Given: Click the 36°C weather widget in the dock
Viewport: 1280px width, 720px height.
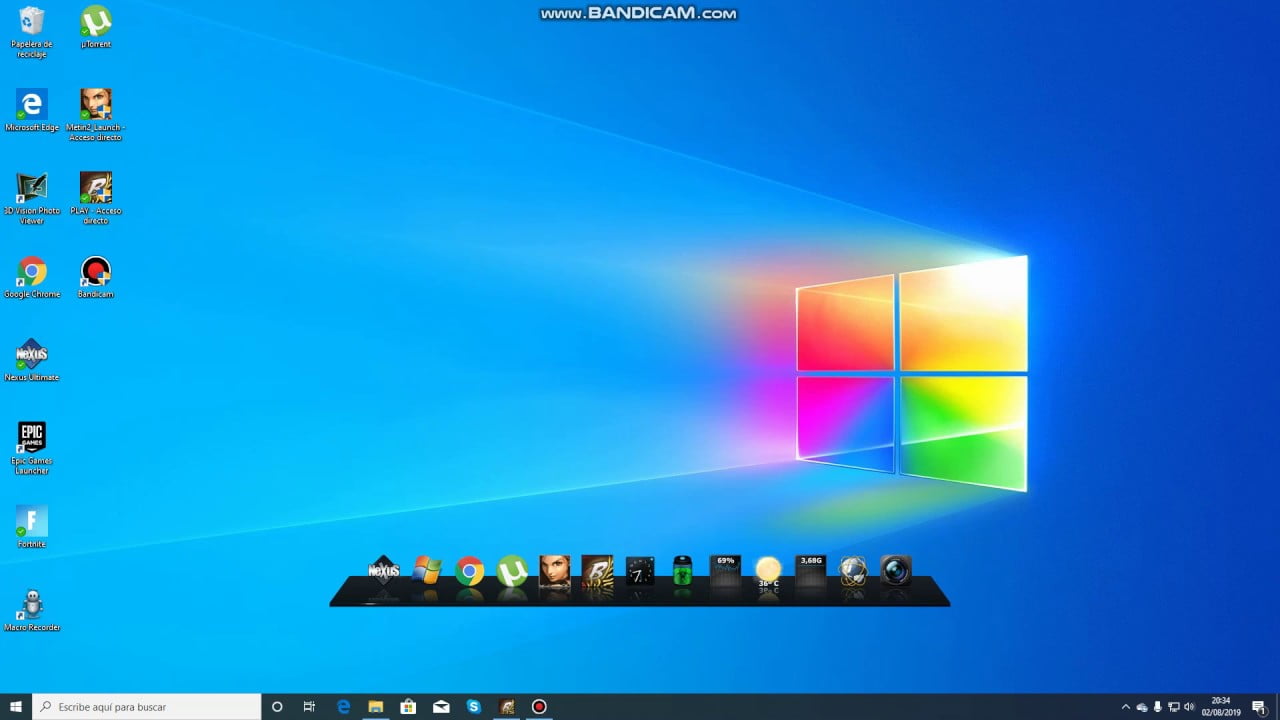Looking at the screenshot, I should tap(768, 571).
